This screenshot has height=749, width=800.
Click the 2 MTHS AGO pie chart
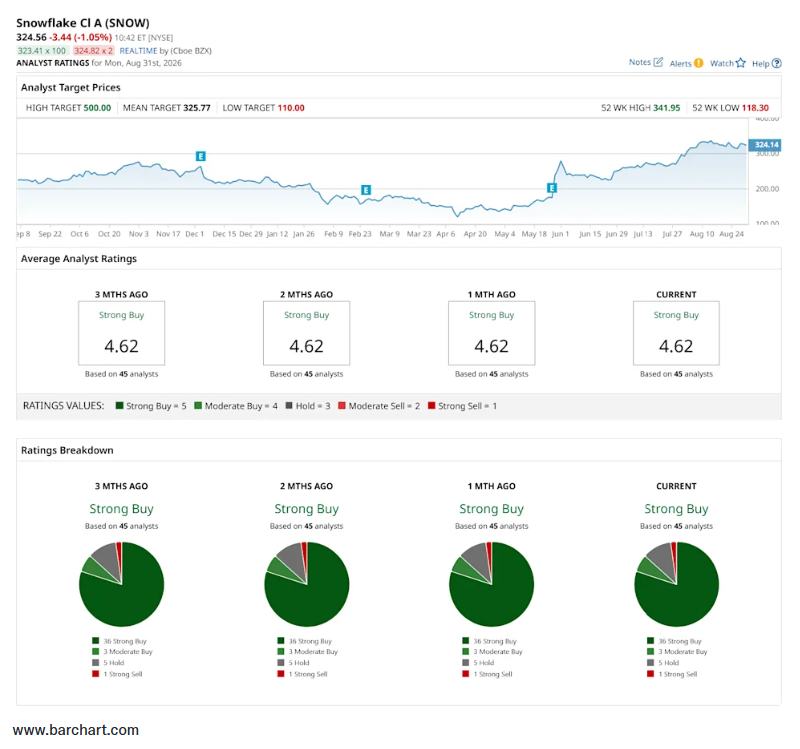coord(307,584)
